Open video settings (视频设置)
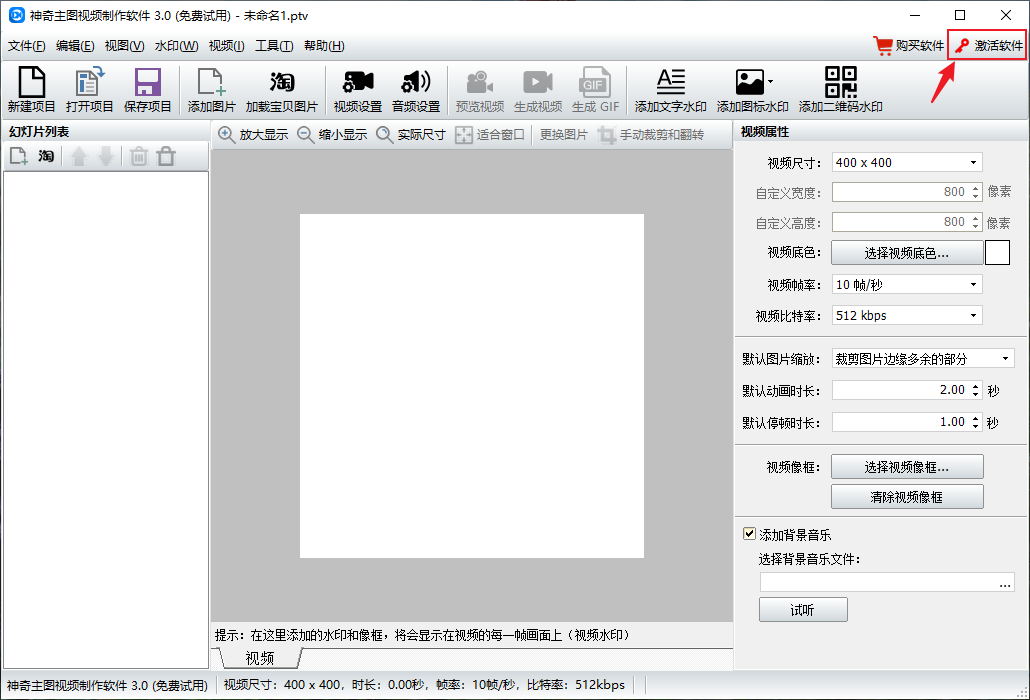1030x700 pixels. click(x=358, y=89)
